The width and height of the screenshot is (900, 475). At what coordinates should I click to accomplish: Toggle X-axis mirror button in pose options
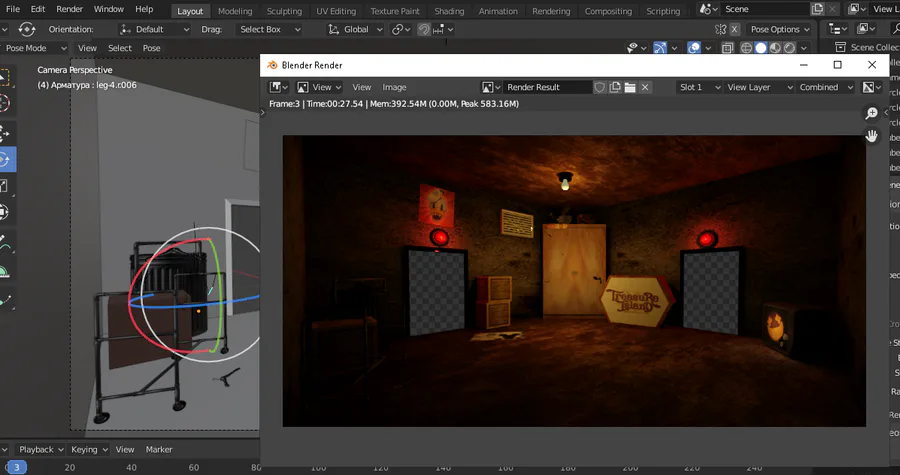click(x=734, y=29)
